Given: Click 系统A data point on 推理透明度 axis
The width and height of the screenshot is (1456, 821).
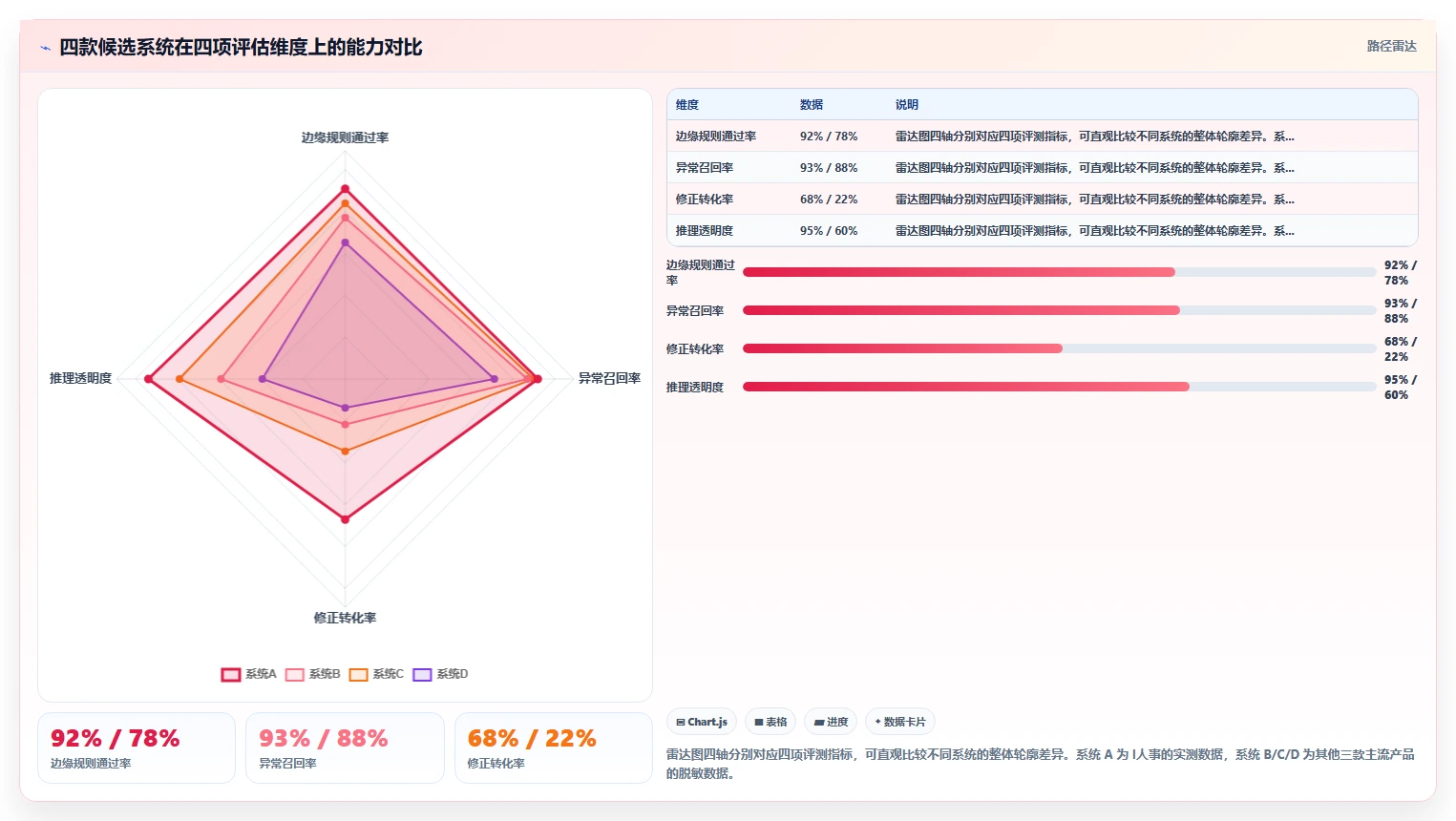Looking at the screenshot, I should point(148,379).
